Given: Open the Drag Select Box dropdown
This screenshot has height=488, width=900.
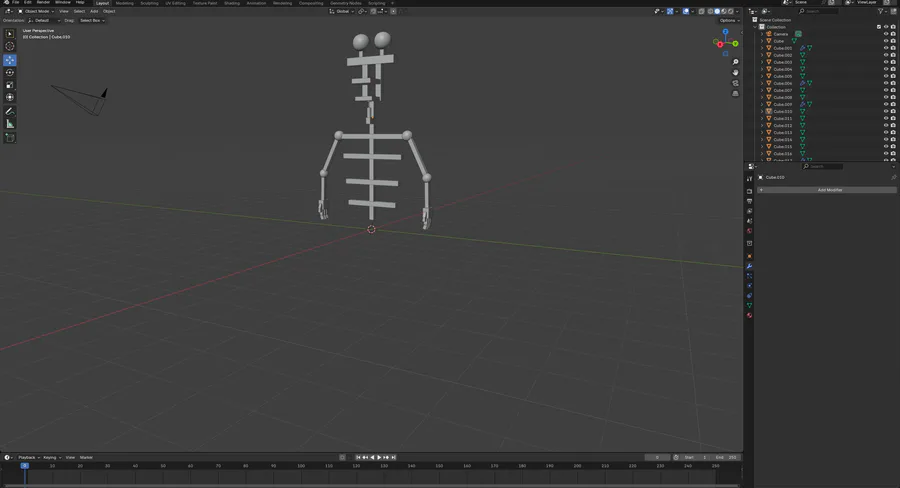Looking at the screenshot, I should [92, 20].
